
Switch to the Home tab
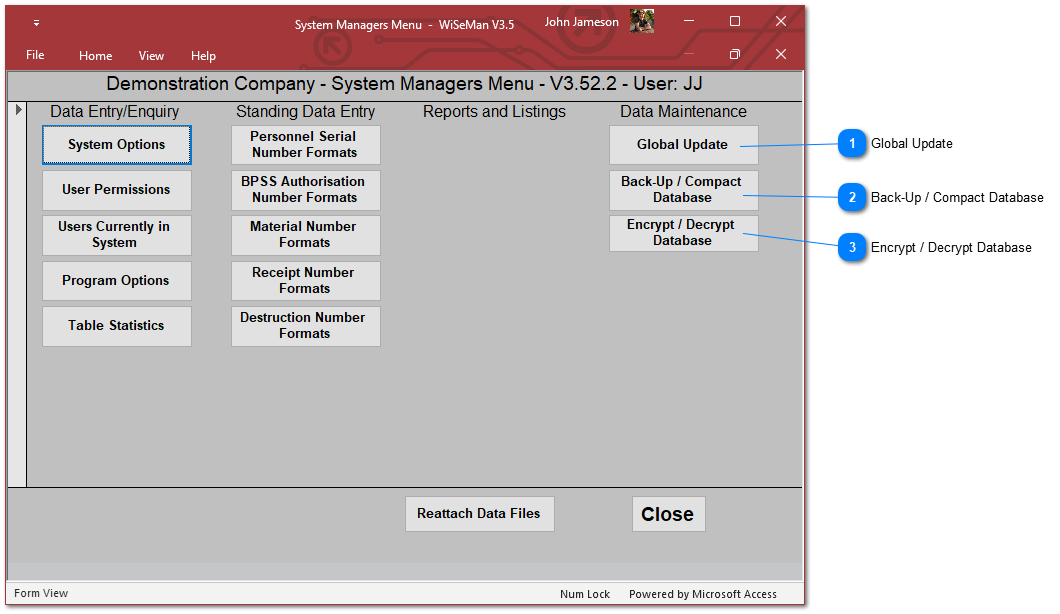(96, 56)
